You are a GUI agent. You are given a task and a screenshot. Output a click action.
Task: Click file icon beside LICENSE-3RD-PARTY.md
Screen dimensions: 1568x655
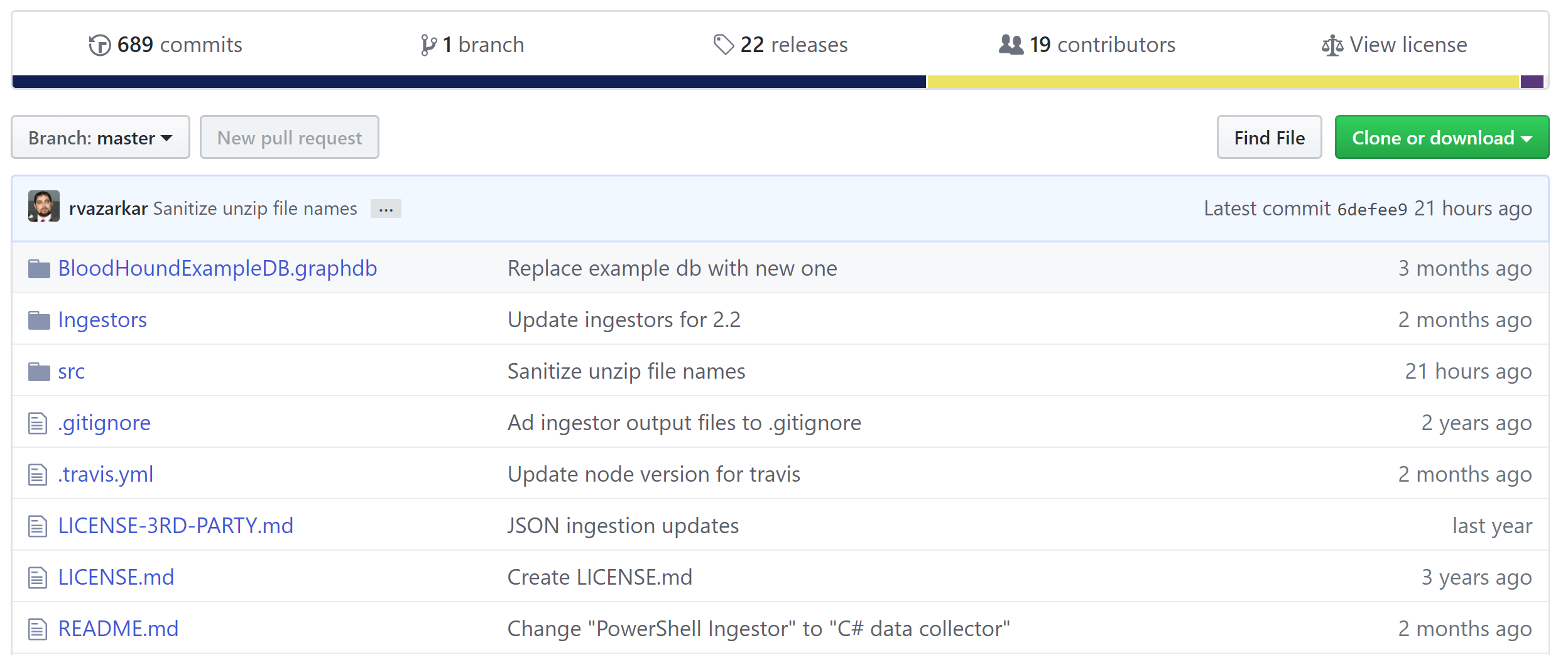[x=38, y=526]
